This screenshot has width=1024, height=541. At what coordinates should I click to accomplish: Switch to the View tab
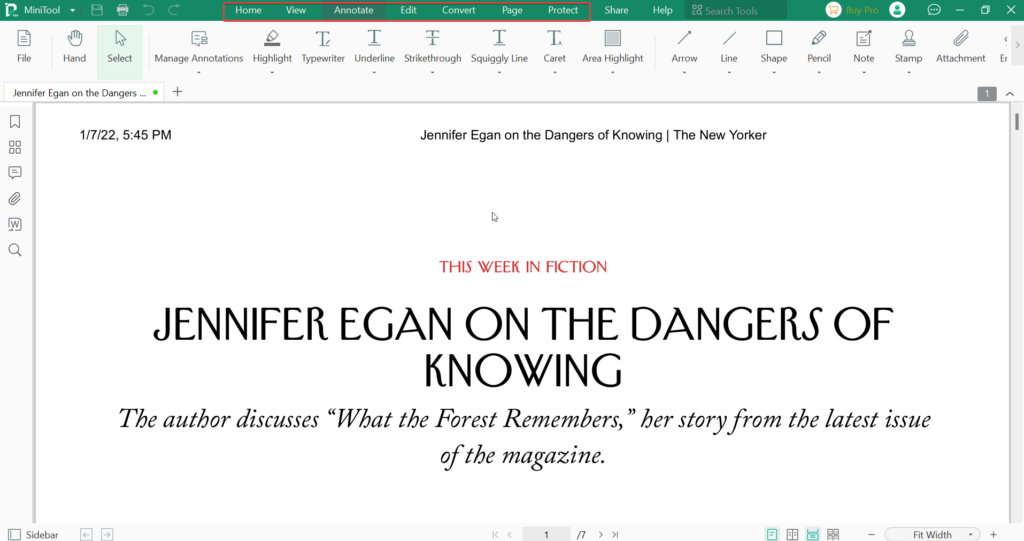pyautogui.click(x=296, y=10)
